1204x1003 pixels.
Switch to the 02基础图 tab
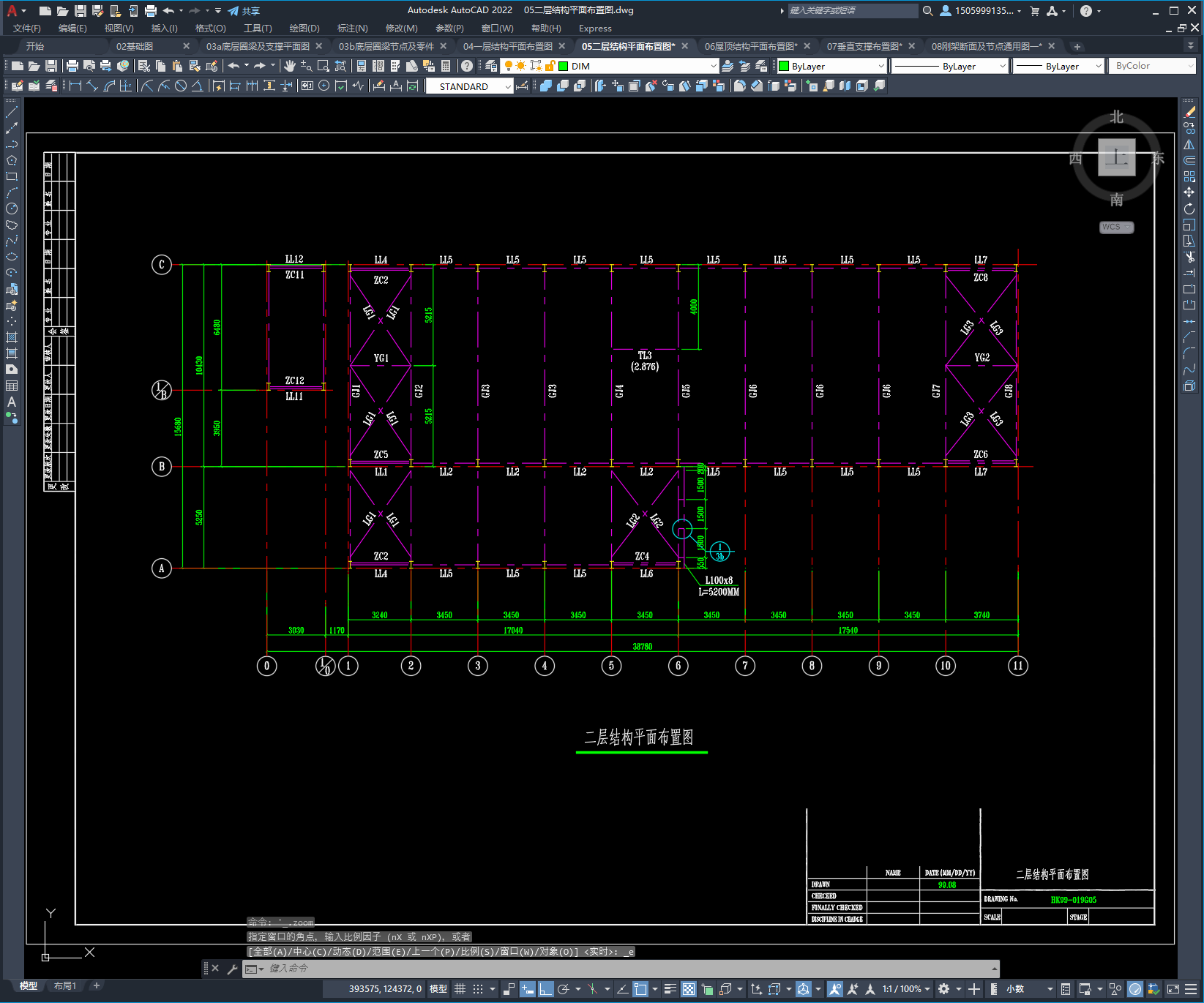(x=135, y=46)
